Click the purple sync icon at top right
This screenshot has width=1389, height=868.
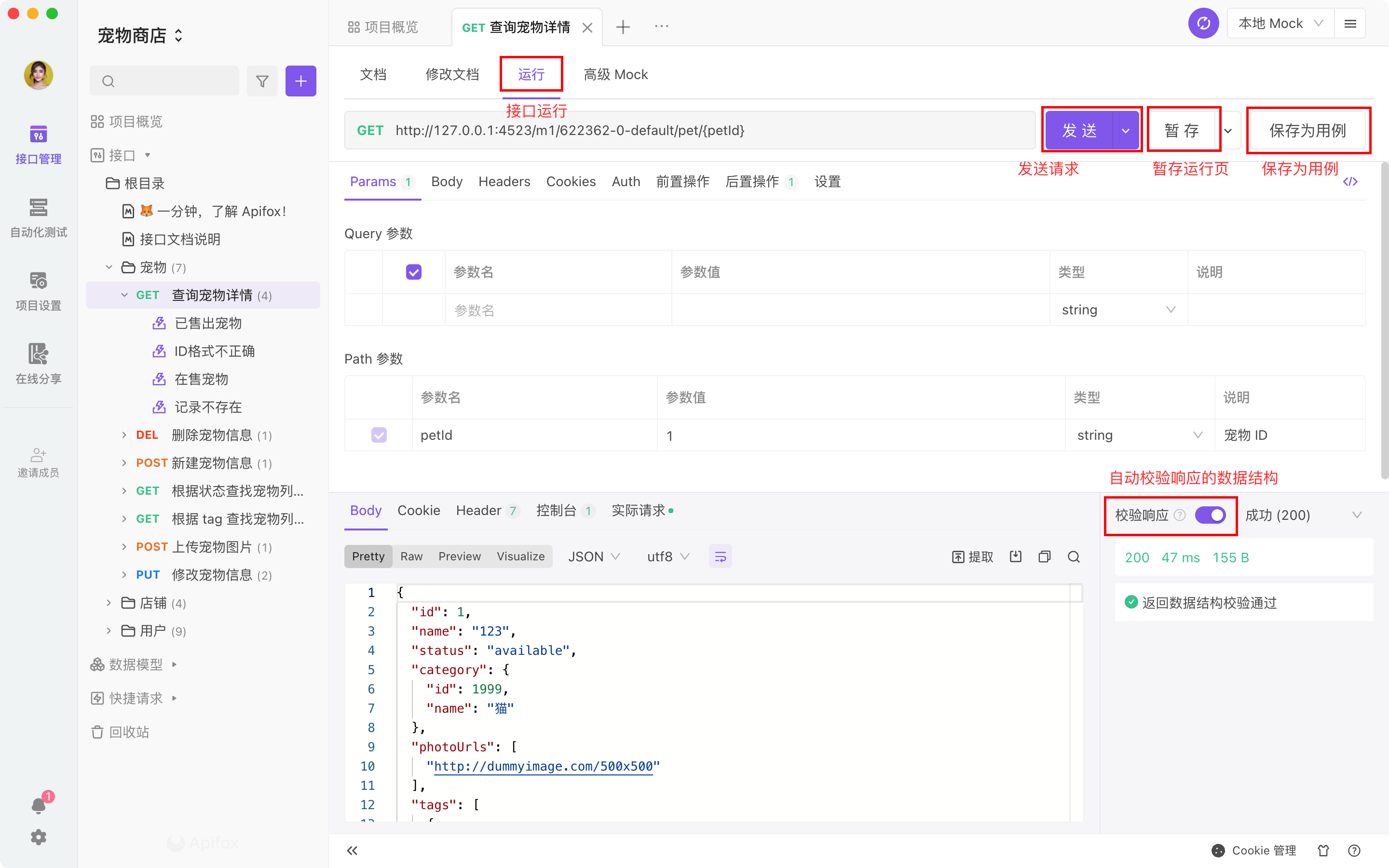click(x=1204, y=23)
